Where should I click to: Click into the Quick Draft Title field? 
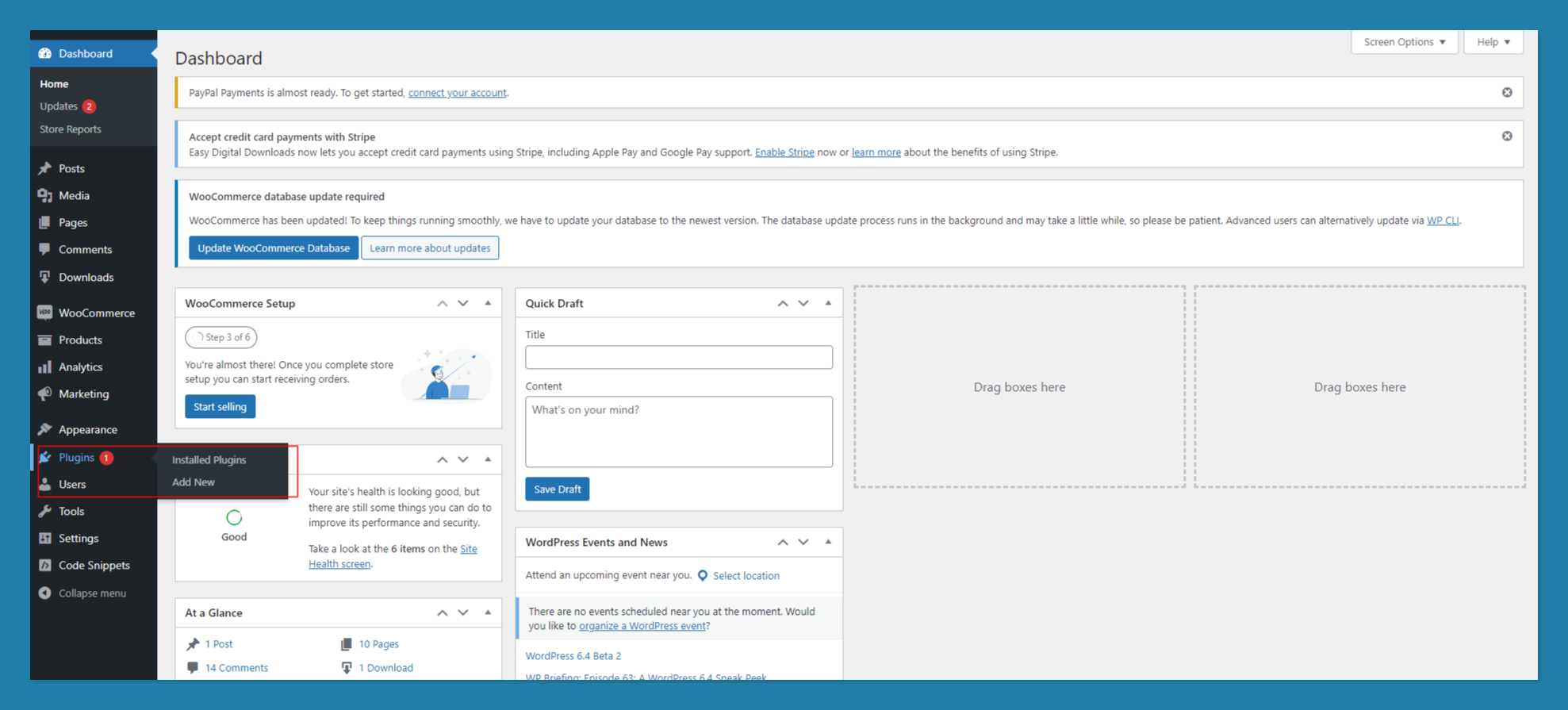click(678, 357)
